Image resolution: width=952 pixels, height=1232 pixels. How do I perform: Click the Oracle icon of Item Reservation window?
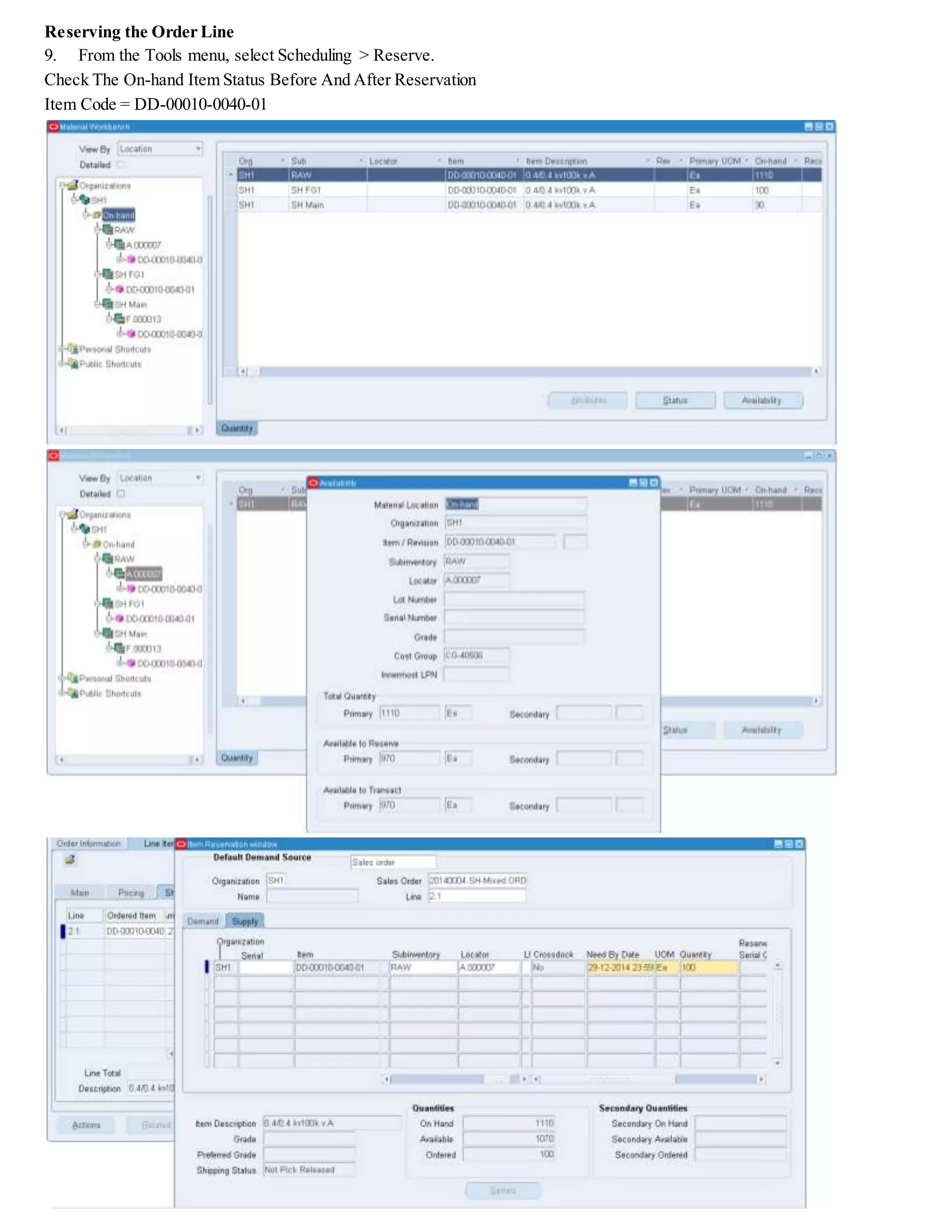pos(182,844)
